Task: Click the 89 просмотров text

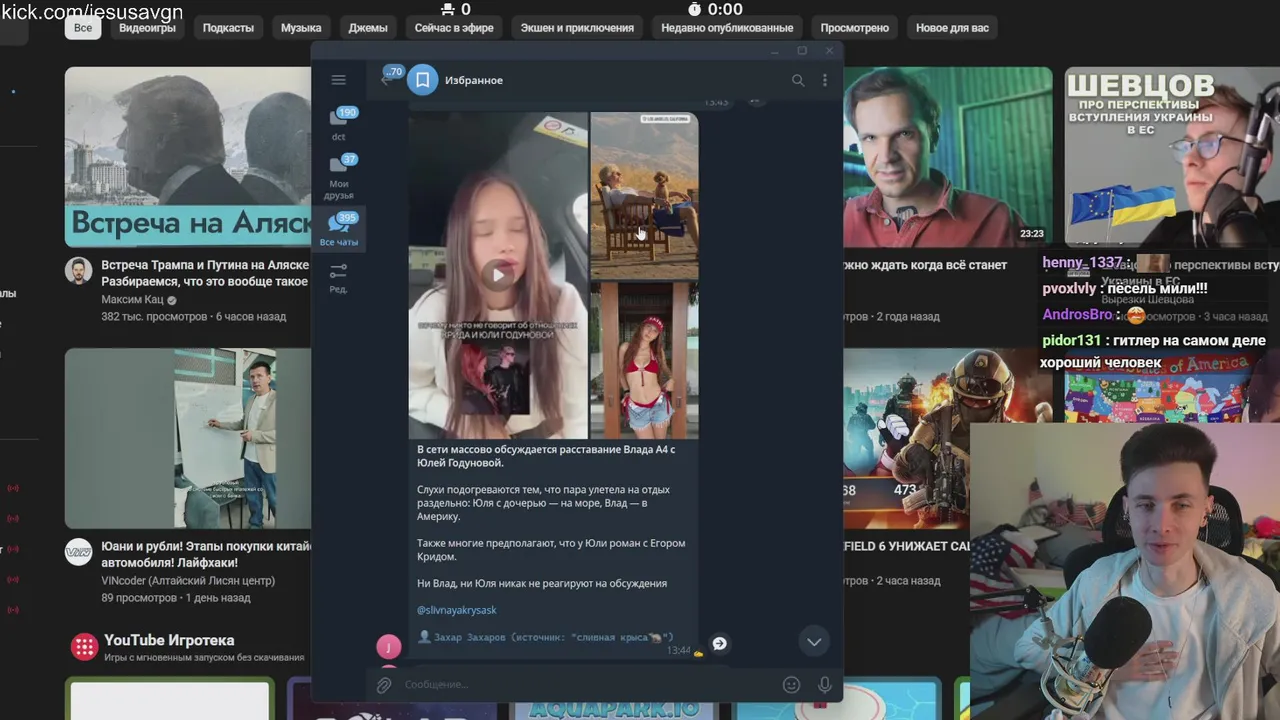Action: 139,598
